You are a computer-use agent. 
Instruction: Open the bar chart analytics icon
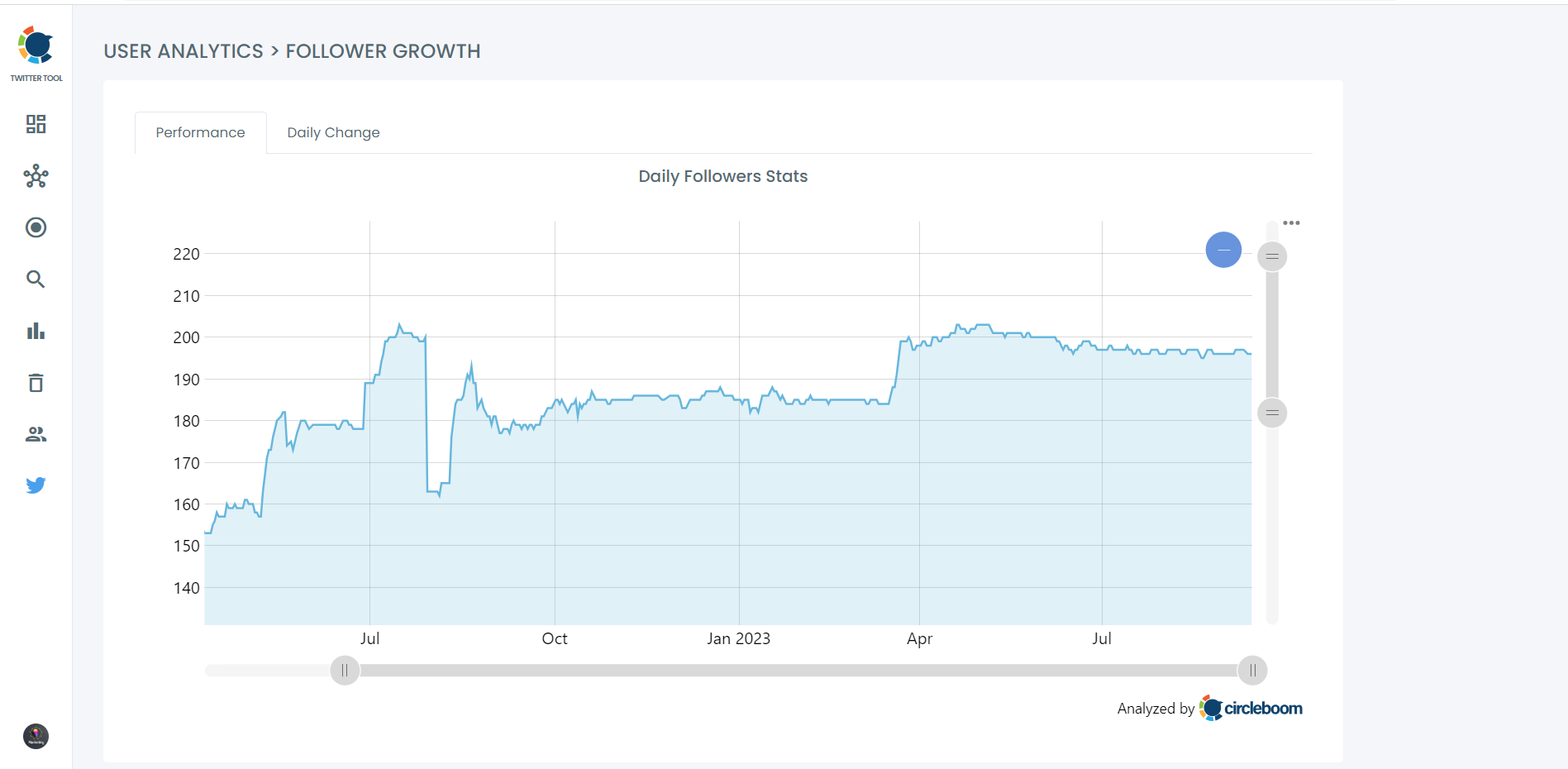36,332
